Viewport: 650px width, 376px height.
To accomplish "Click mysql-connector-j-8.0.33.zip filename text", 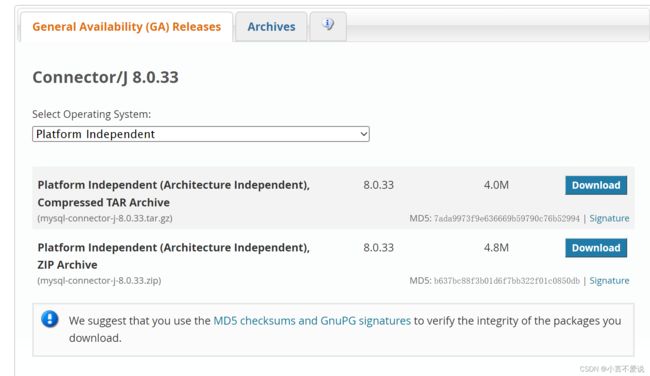I will point(99,281).
